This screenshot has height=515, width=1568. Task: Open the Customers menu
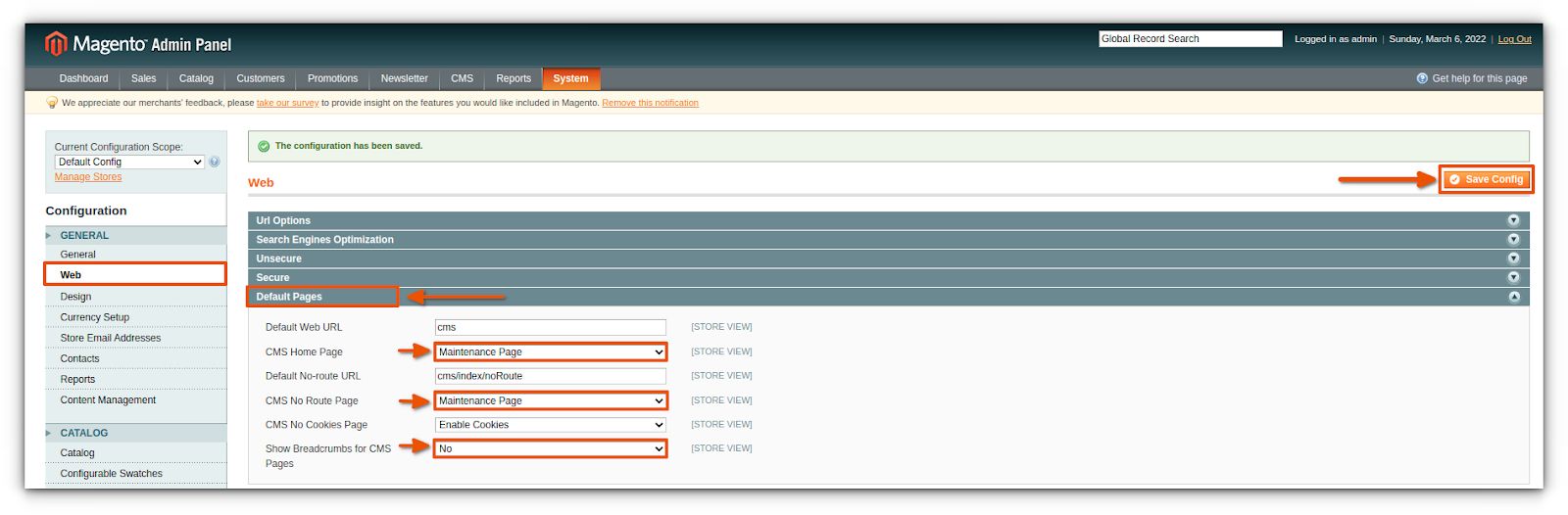click(261, 78)
